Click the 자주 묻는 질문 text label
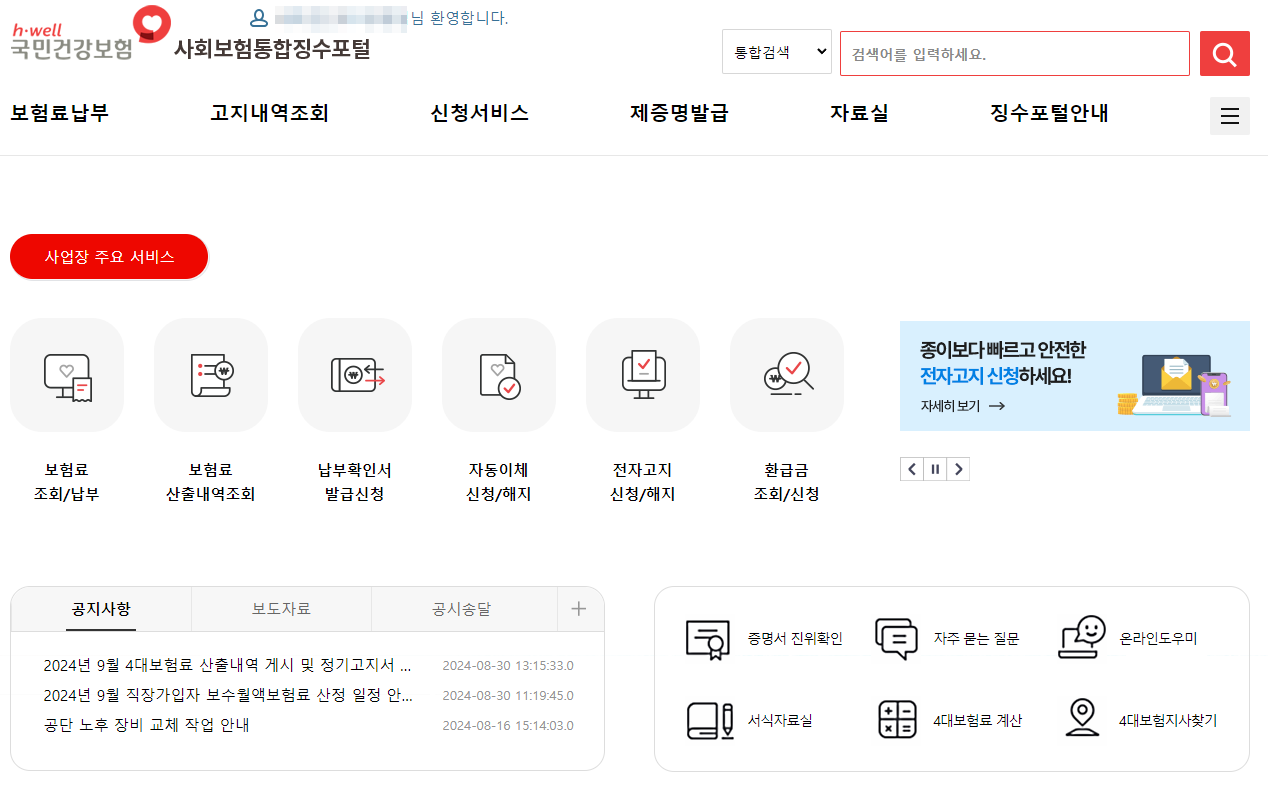Image resolution: width=1268 pixels, height=789 pixels. [976, 639]
